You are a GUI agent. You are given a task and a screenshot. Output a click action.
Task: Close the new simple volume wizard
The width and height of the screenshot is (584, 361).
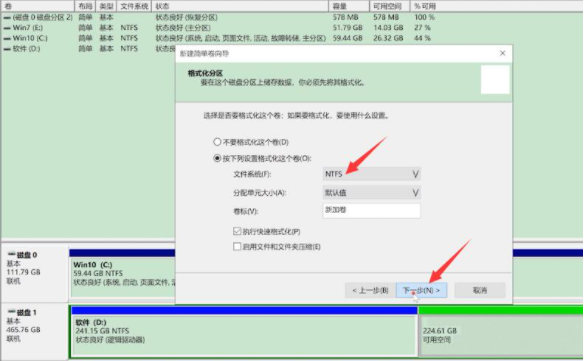tap(502, 53)
